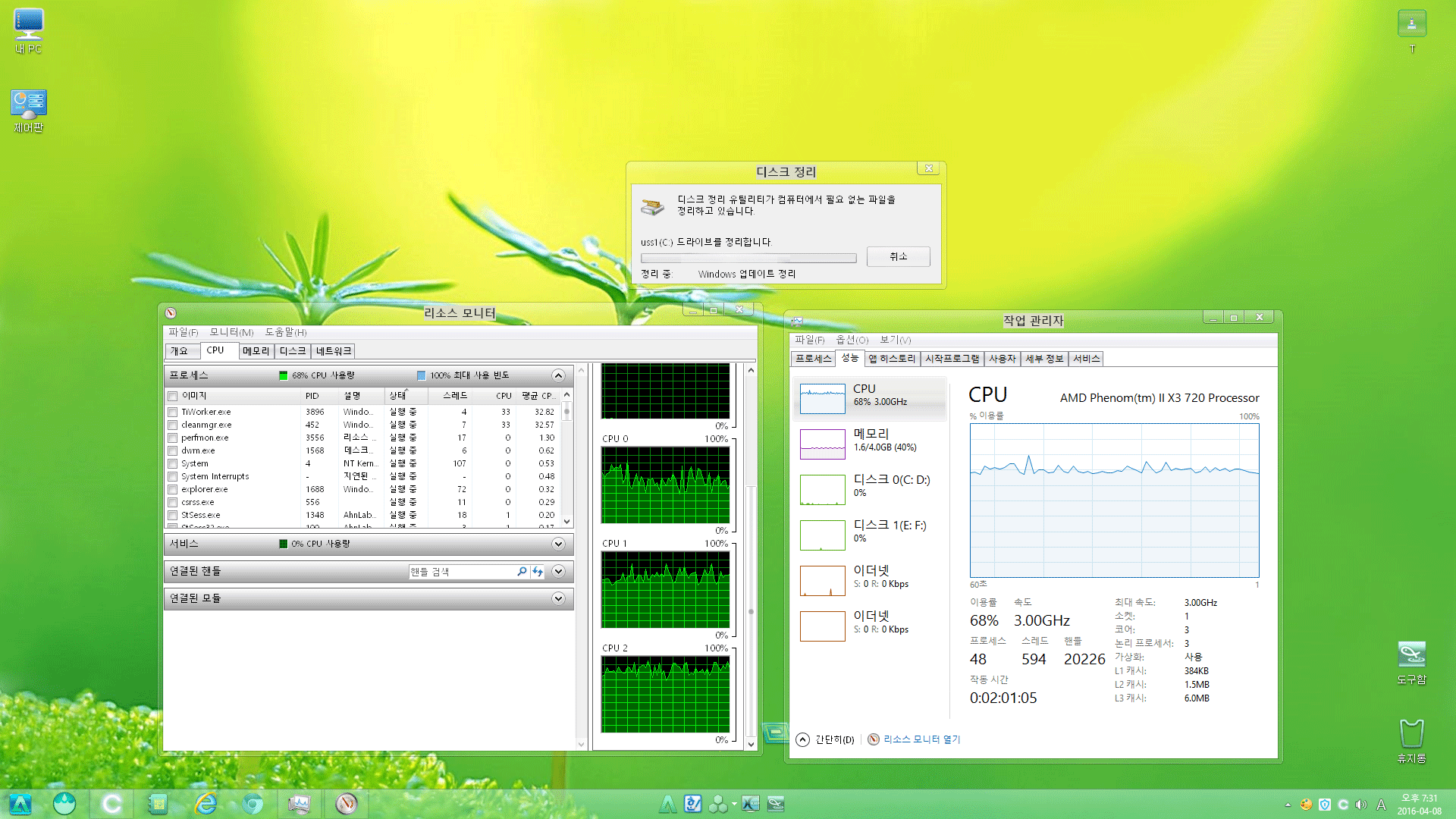Image resolution: width=1456 pixels, height=819 pixels.
Task: Click the 핸들 검색 search field
Action: (x=462, y=572)
